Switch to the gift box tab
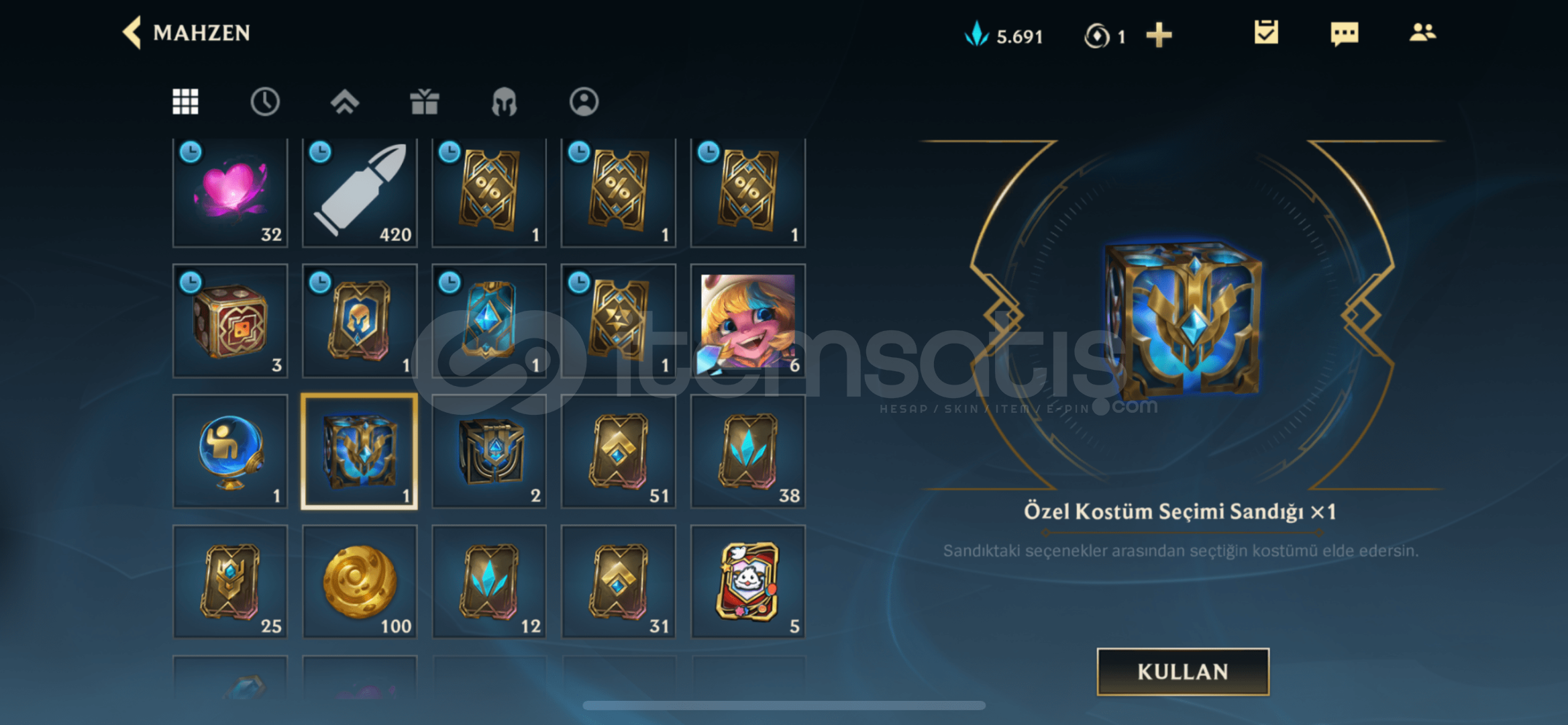 (424, 102)
